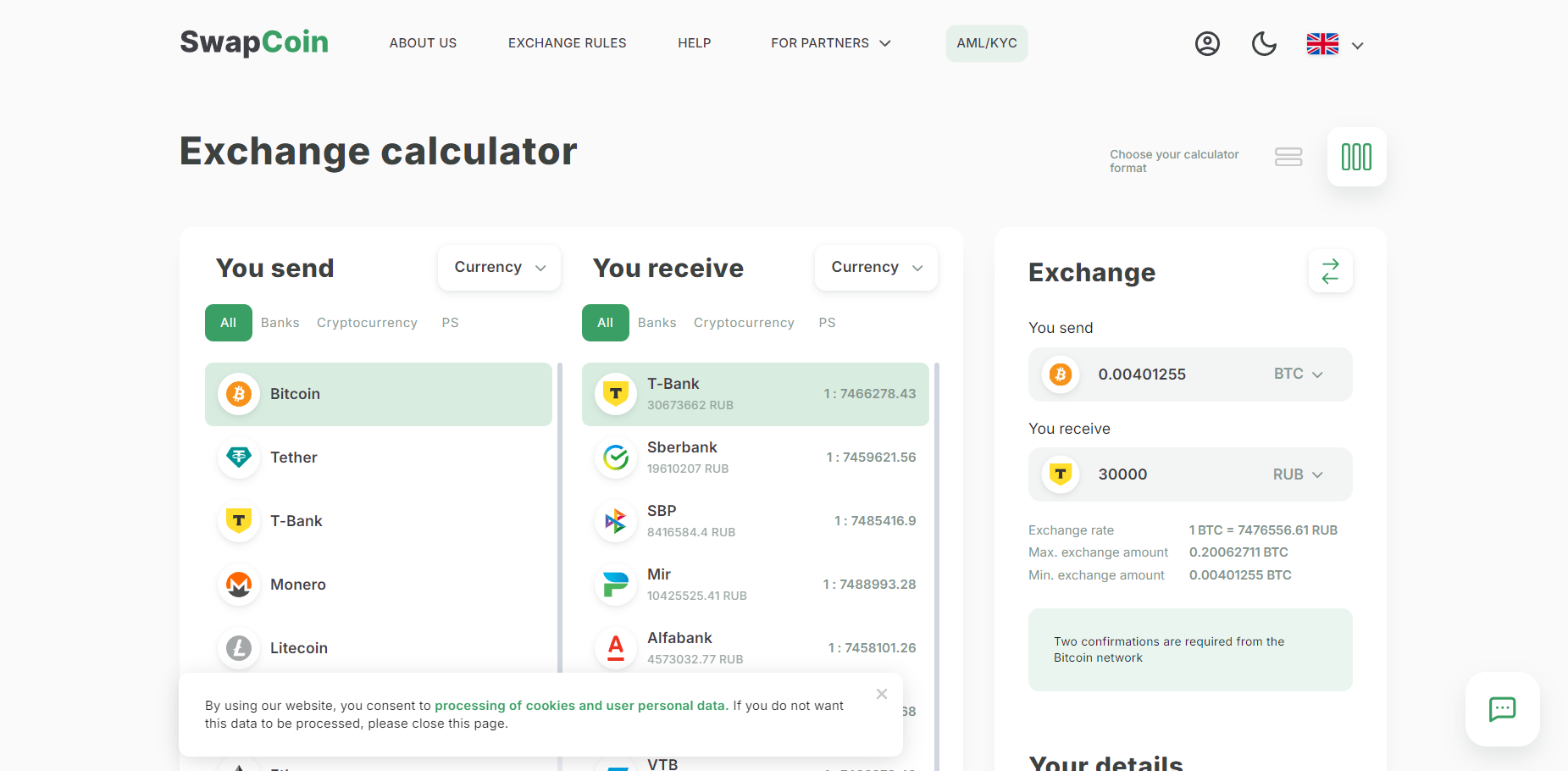
Task: Click Bitcoin icon in Exchange send field
Action: (x=1061, y=374)
